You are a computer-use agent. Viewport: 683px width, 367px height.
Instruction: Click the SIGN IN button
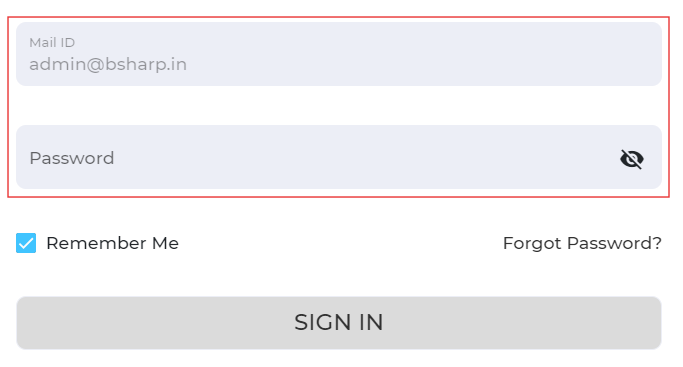339,323
